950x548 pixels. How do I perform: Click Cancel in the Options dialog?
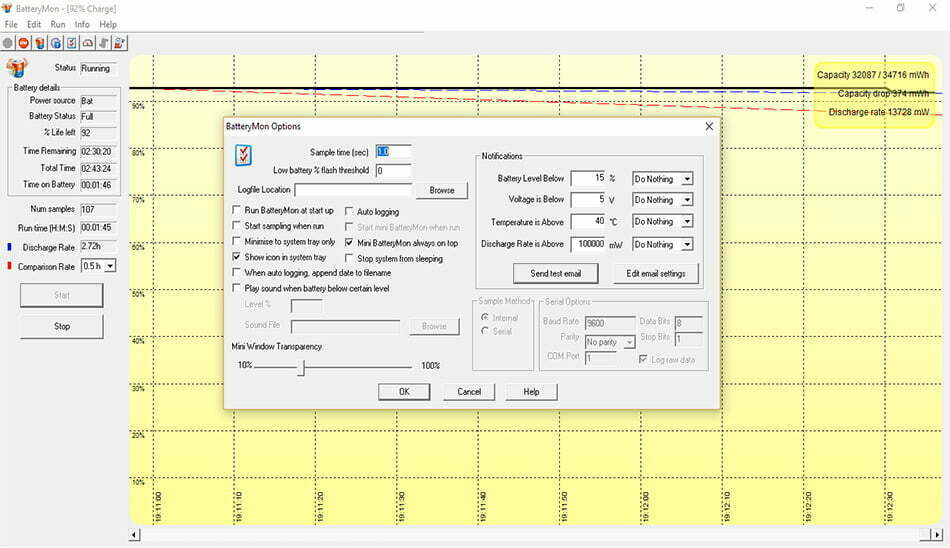click(469, 392)
